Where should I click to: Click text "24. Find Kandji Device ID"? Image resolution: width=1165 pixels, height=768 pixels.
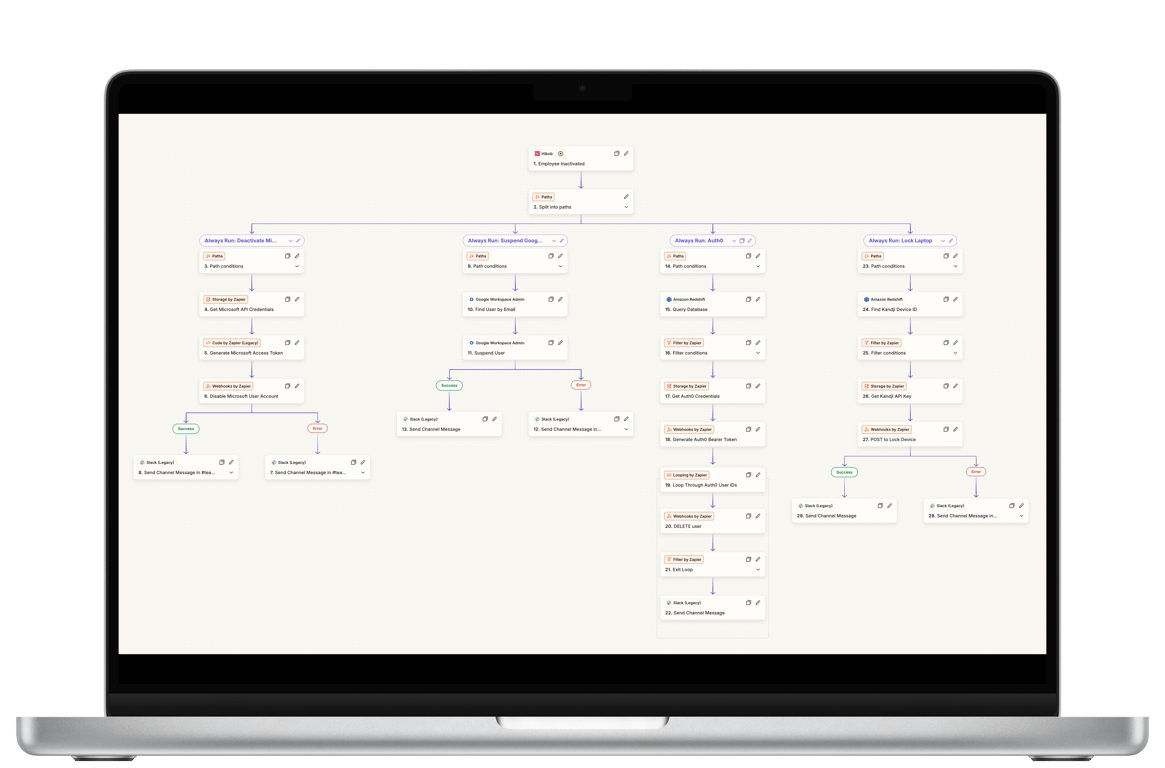tap(889, 309)
